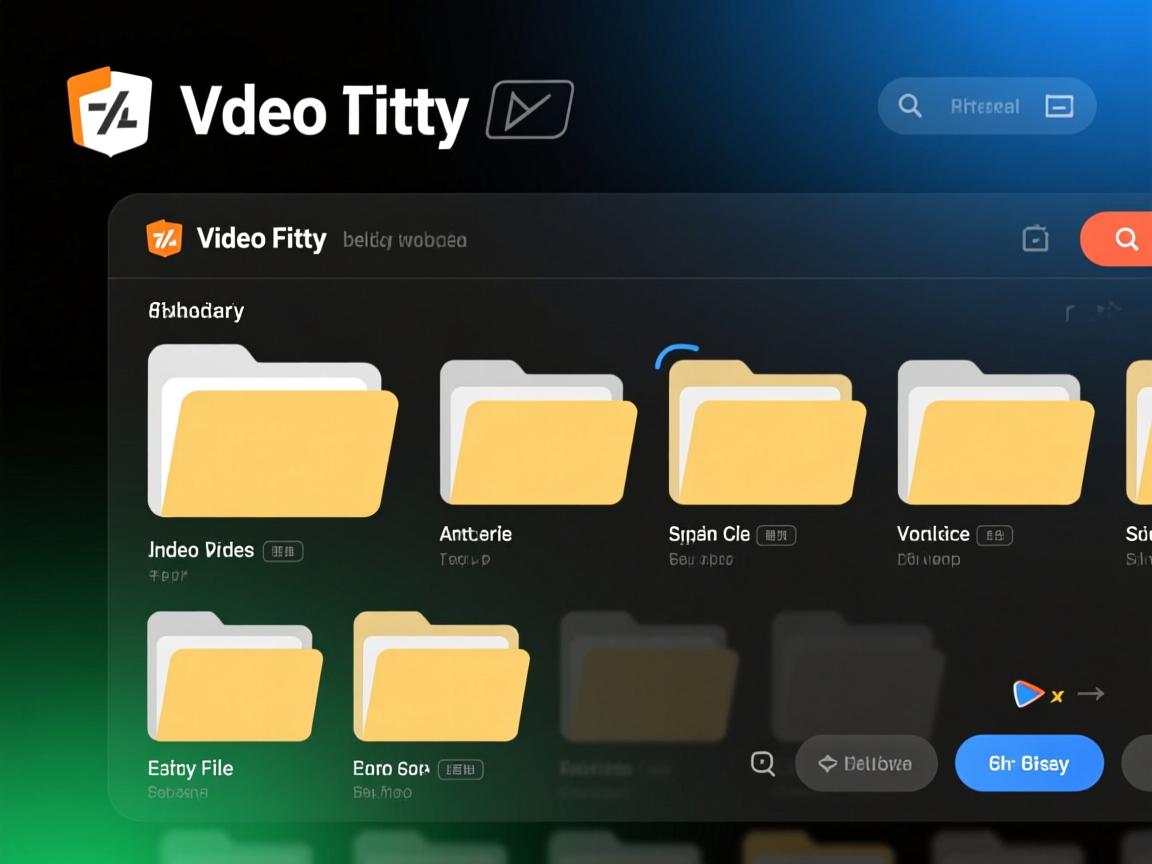Click the colorful play icon near arrow
1152x864 pixels.
pos(1027,693)
